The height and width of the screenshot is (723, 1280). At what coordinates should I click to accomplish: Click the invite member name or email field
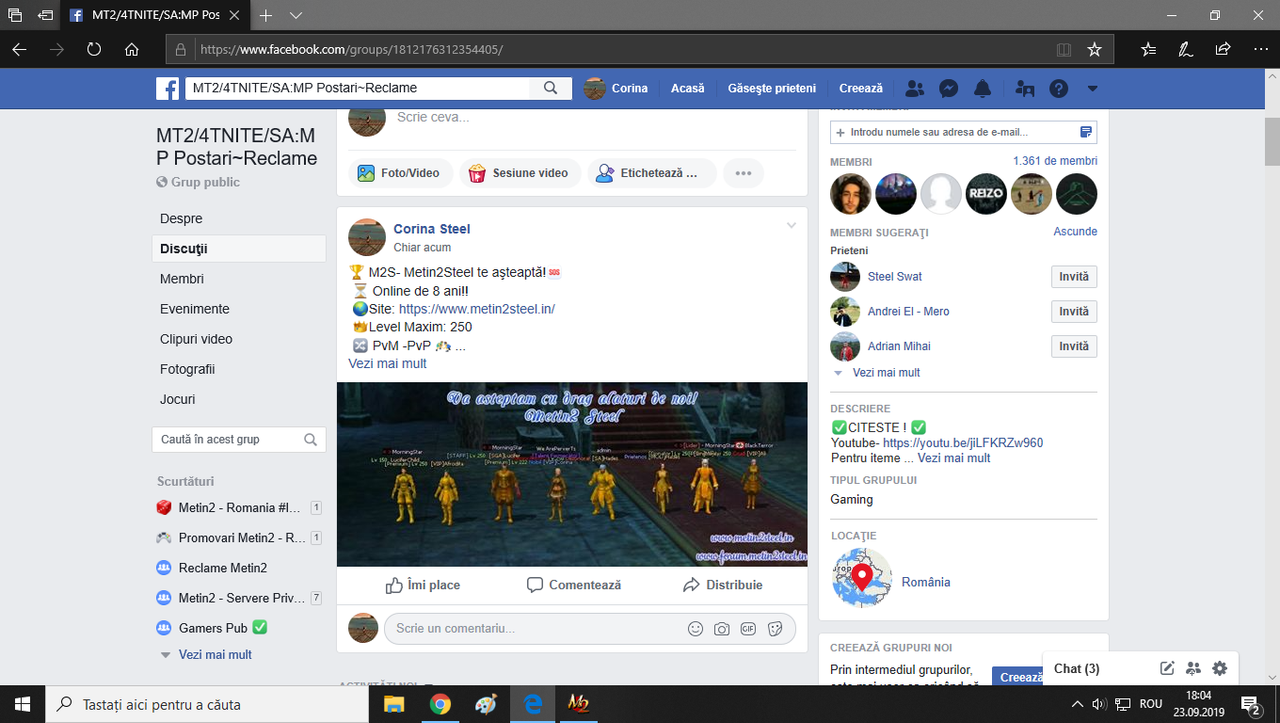pos(964,132)
